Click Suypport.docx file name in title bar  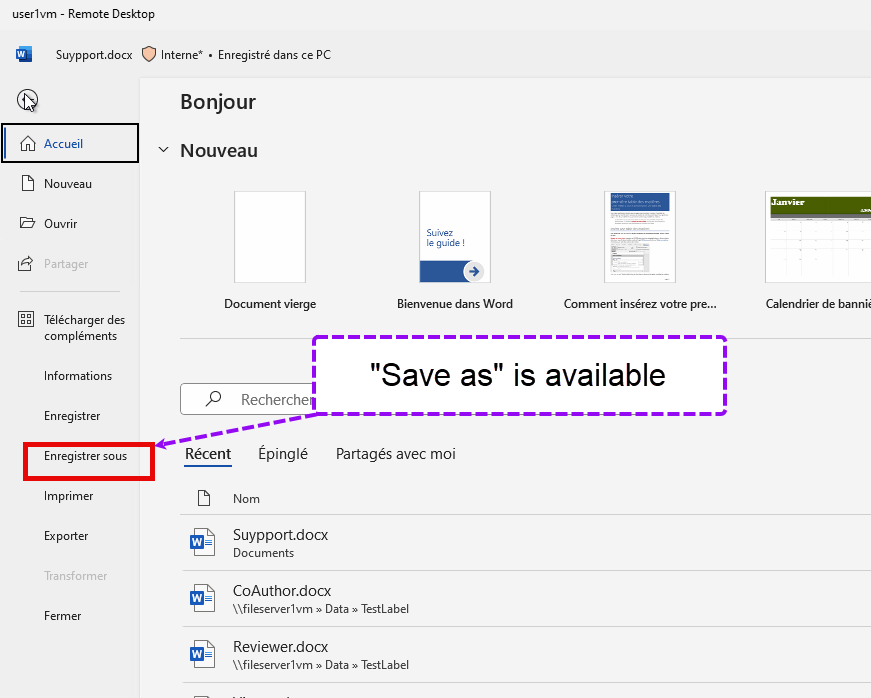pos(94,54)
